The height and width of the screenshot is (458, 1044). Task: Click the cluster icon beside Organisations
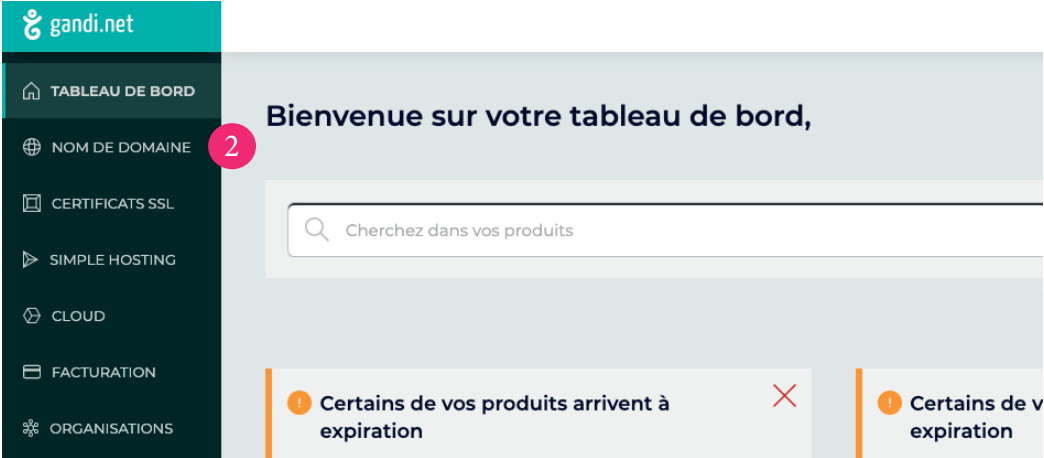pos(31,428)
